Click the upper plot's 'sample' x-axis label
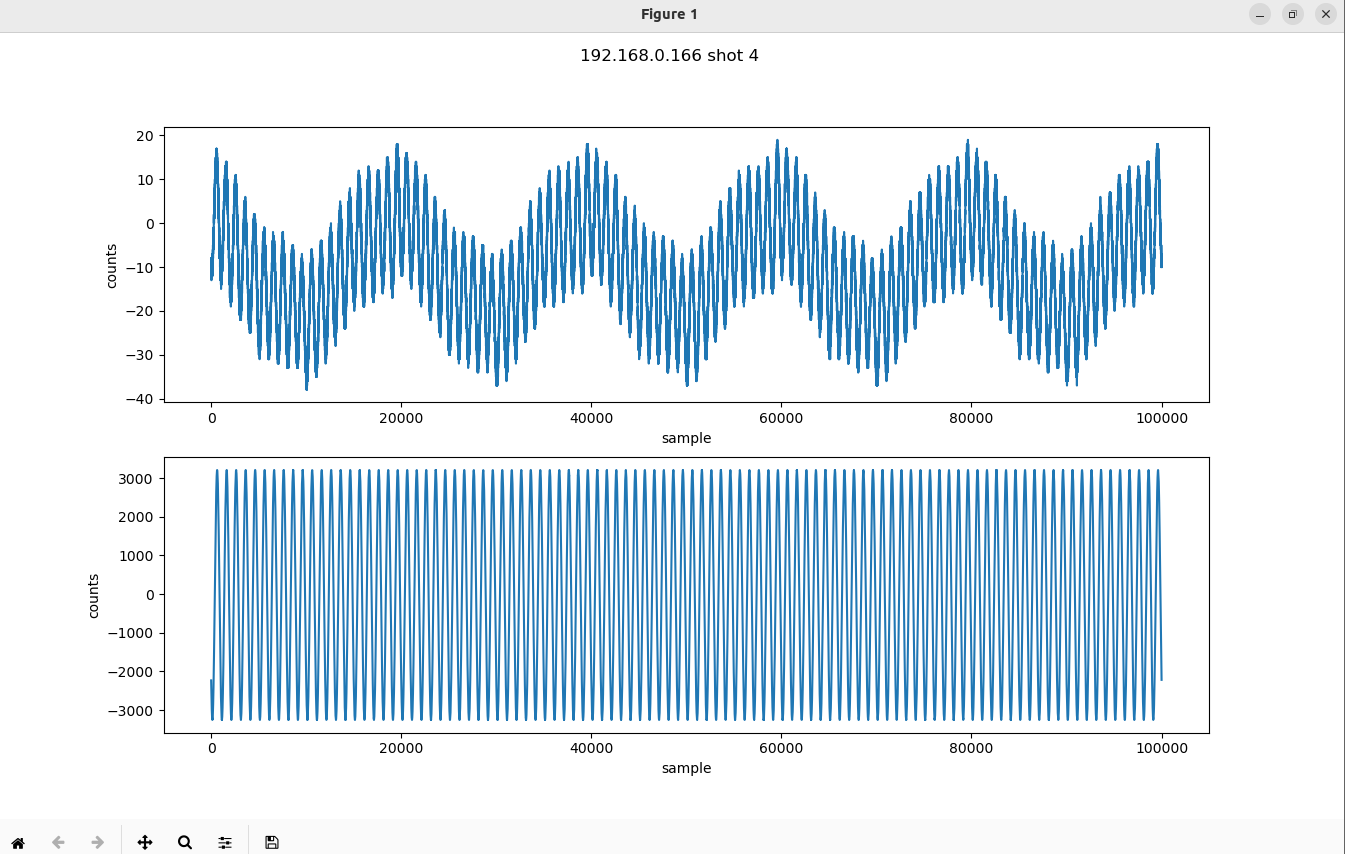Viewport: 1345px width, 854px height. coord(686,438)
